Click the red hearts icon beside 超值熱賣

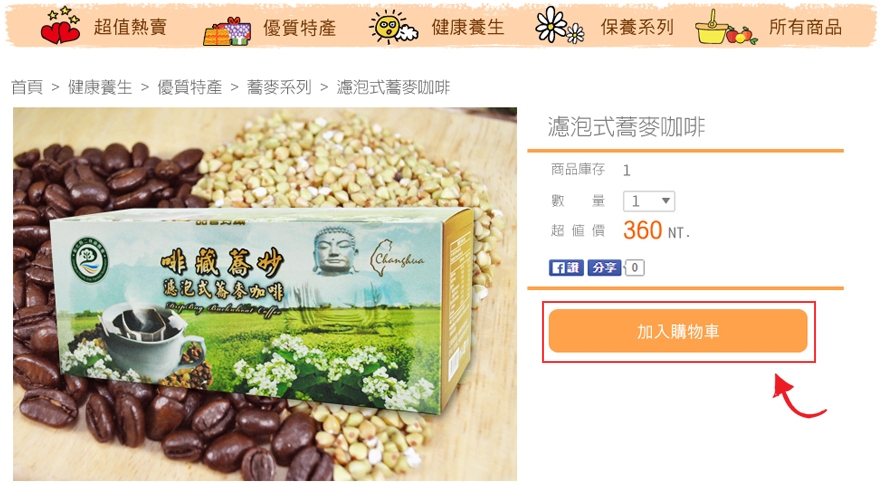(x=60, y=26)
